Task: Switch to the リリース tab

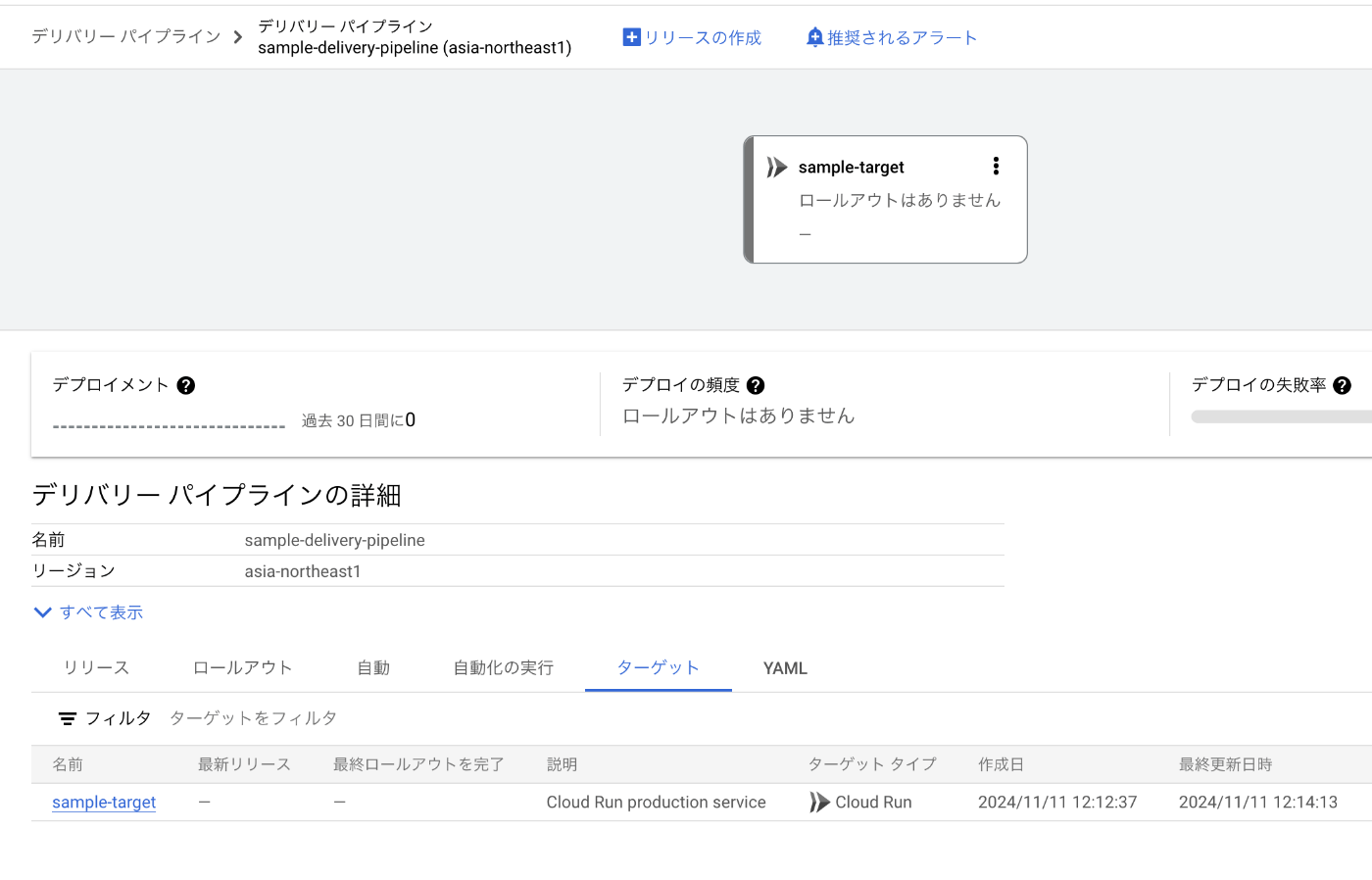Action: [x=96, y=668]
